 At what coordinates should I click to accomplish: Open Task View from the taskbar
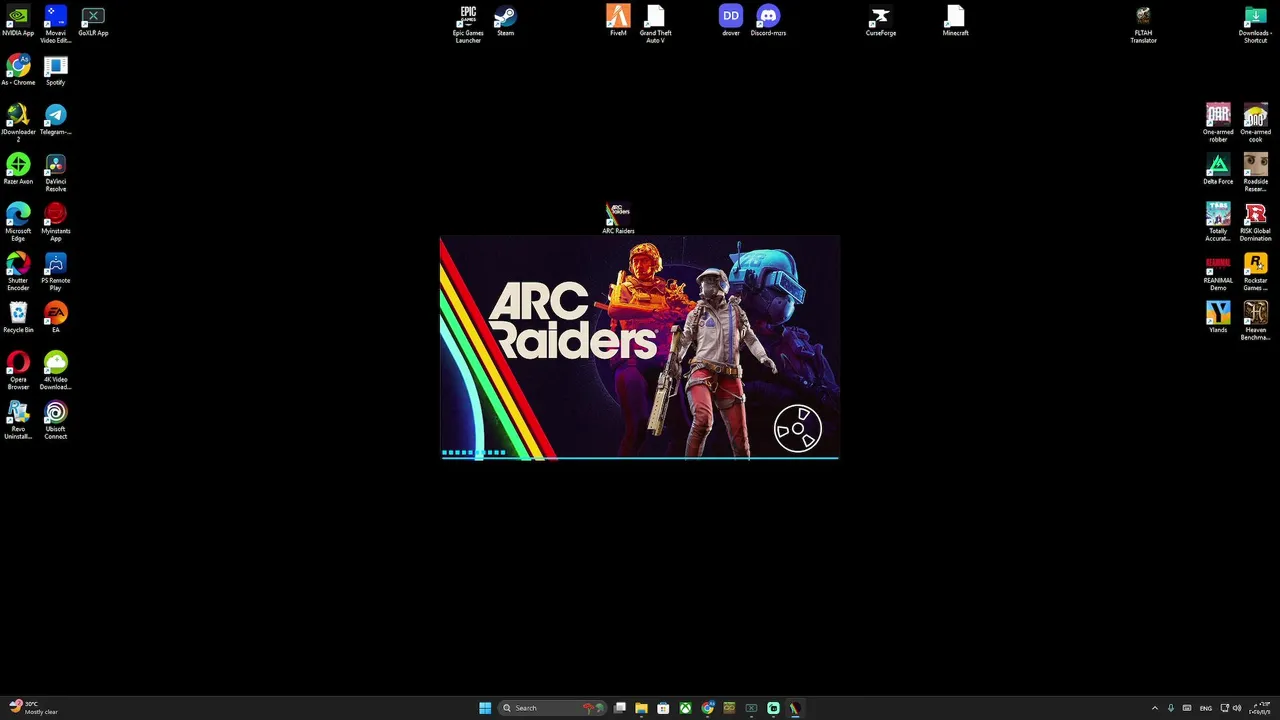(x=620, y=708)
